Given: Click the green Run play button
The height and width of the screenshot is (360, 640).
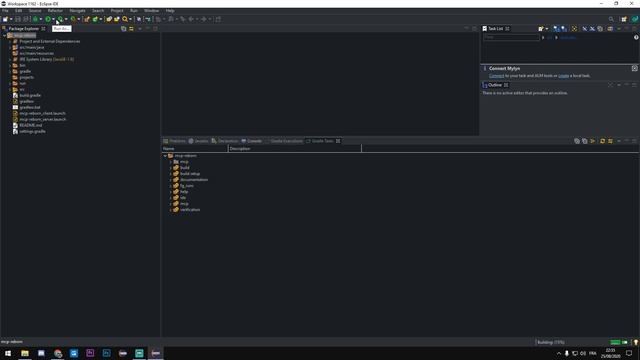Looking at the screenshot, I should [48, 19].
